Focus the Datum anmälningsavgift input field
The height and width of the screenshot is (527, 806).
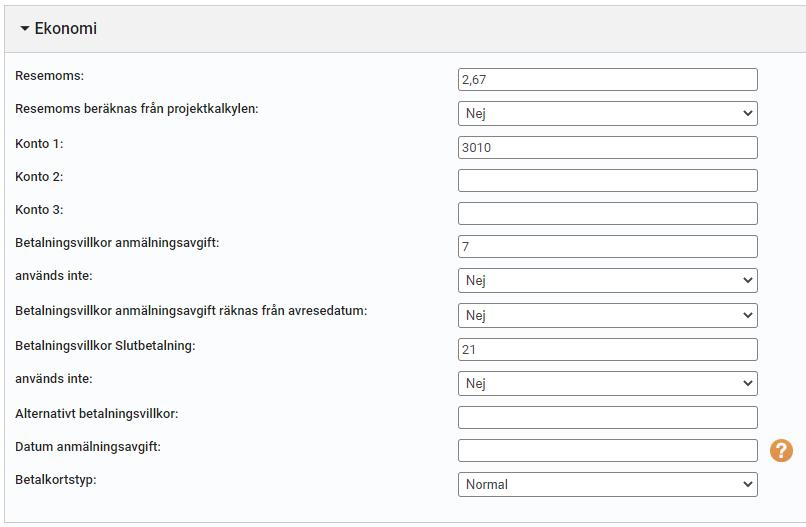(608, 450)
